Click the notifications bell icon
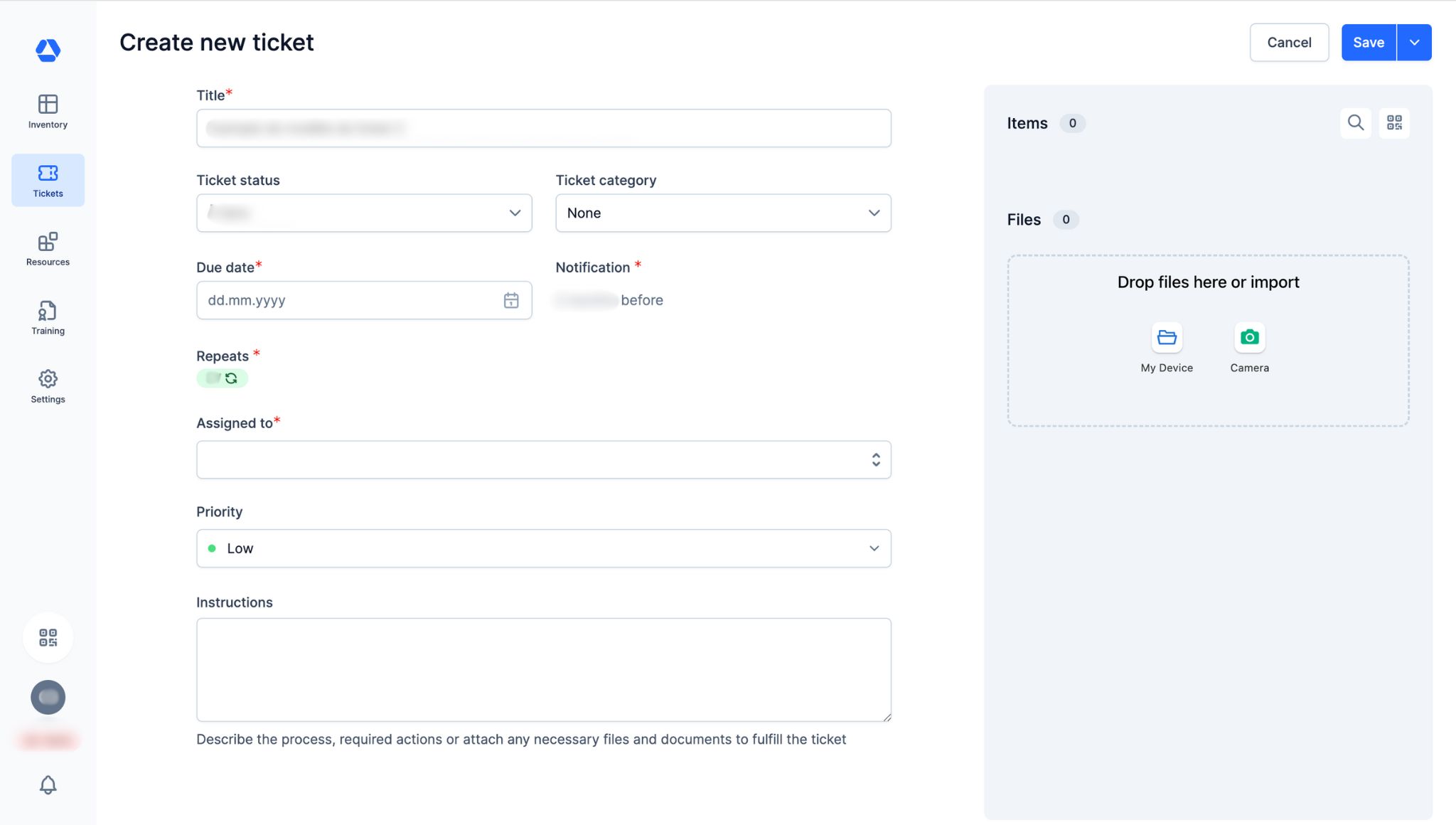The image size is (1456, 825). 48,784
